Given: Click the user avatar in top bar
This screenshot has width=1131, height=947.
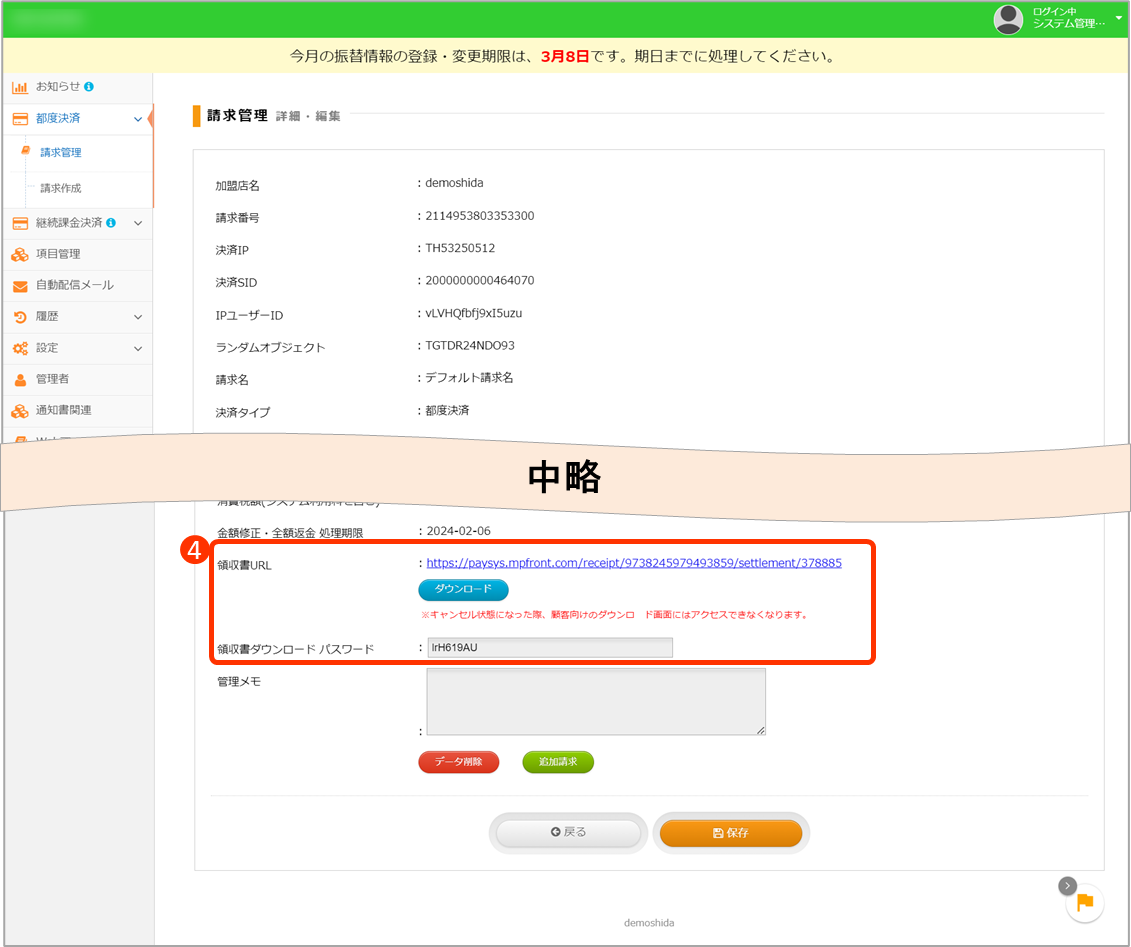Looking at the screenshot, I should pos(1008,19).
